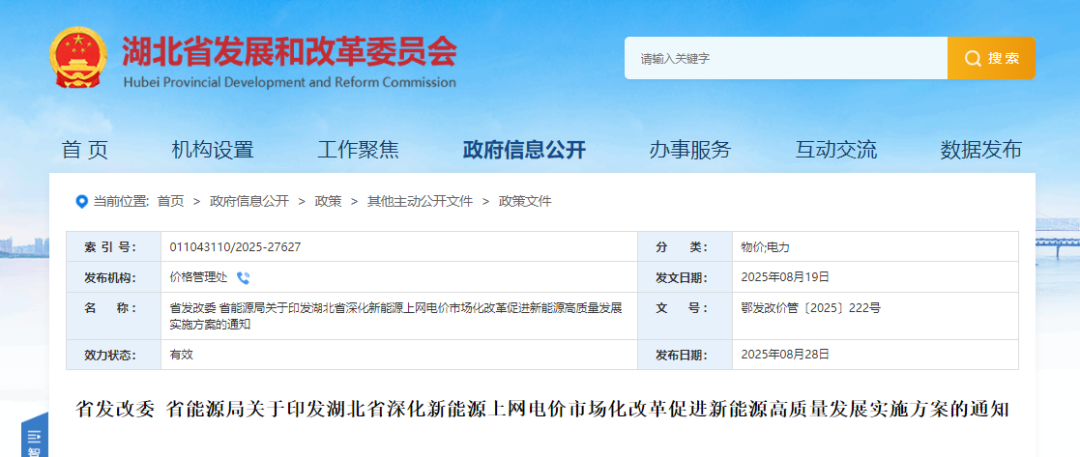The height and width of the screenshot is (457, 1080).
Task: Open the 互动交流 navigation item
Action: click(836, 150)
